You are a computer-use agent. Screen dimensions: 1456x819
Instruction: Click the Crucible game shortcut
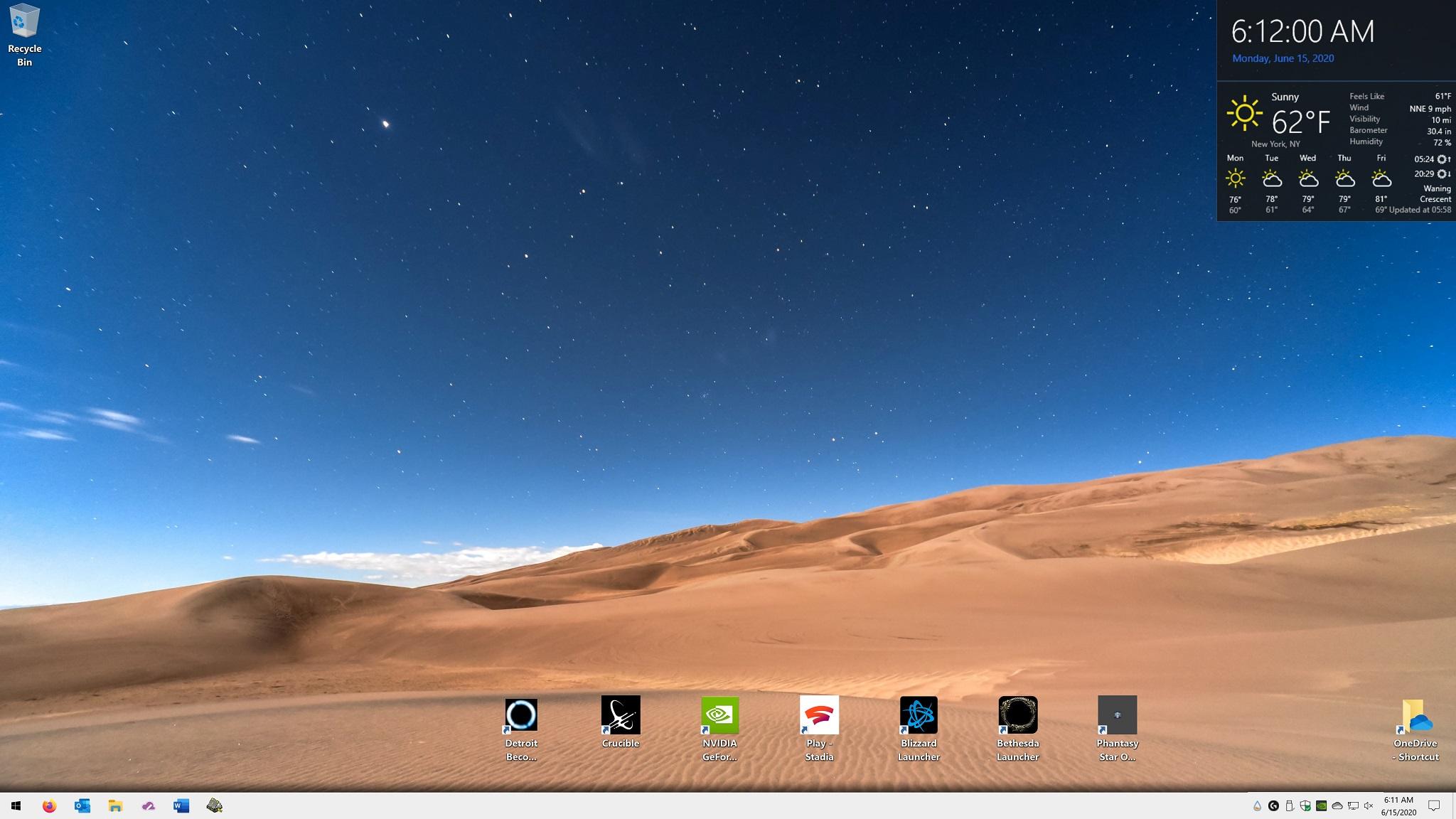621,715
